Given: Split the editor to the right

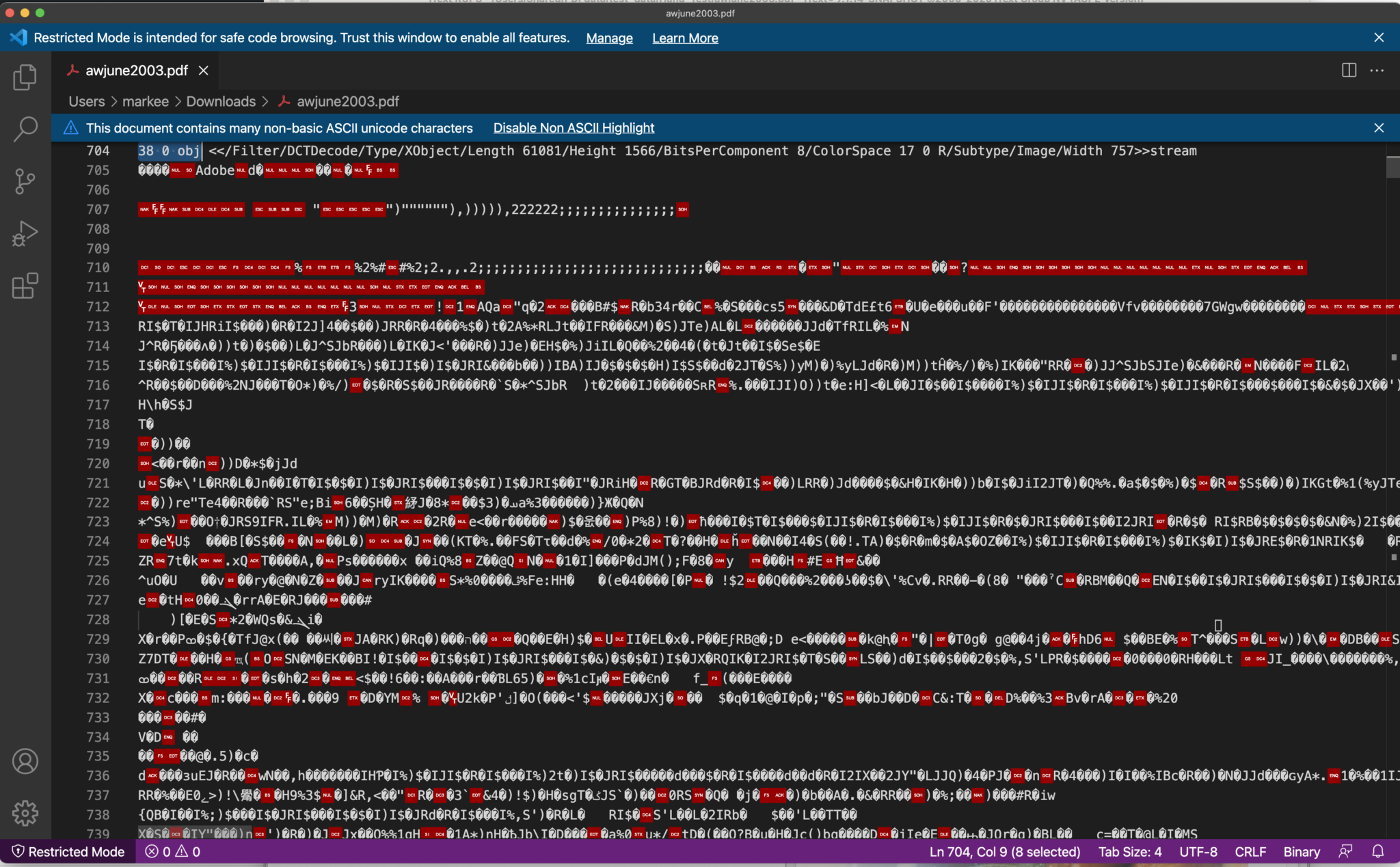Looking at the screenshot, I should point(1349,70).
